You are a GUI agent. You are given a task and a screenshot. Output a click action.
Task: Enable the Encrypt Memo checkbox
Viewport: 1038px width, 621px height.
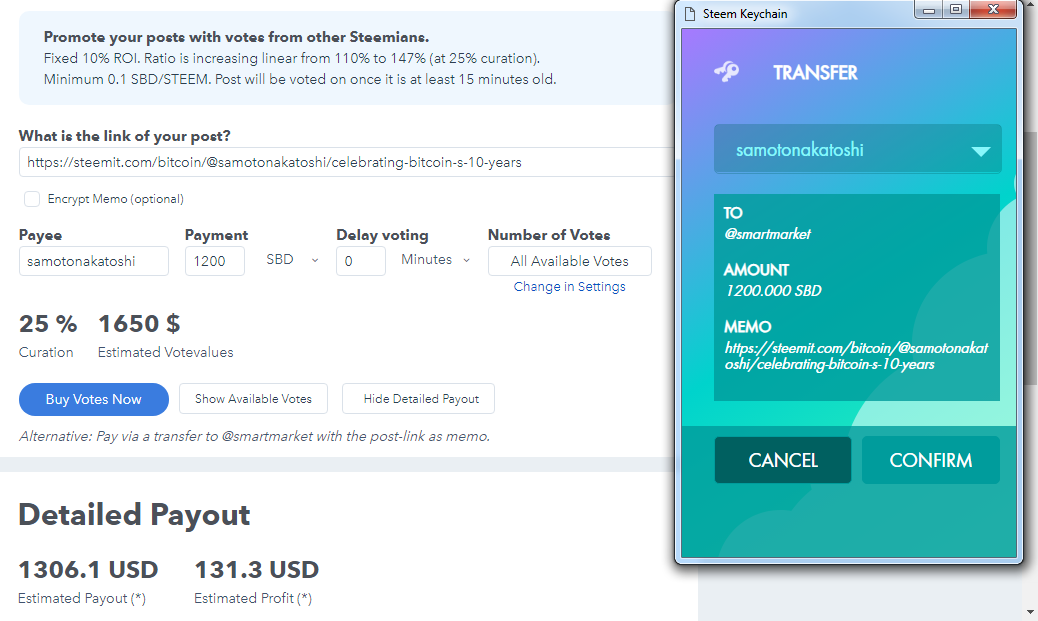32,199
